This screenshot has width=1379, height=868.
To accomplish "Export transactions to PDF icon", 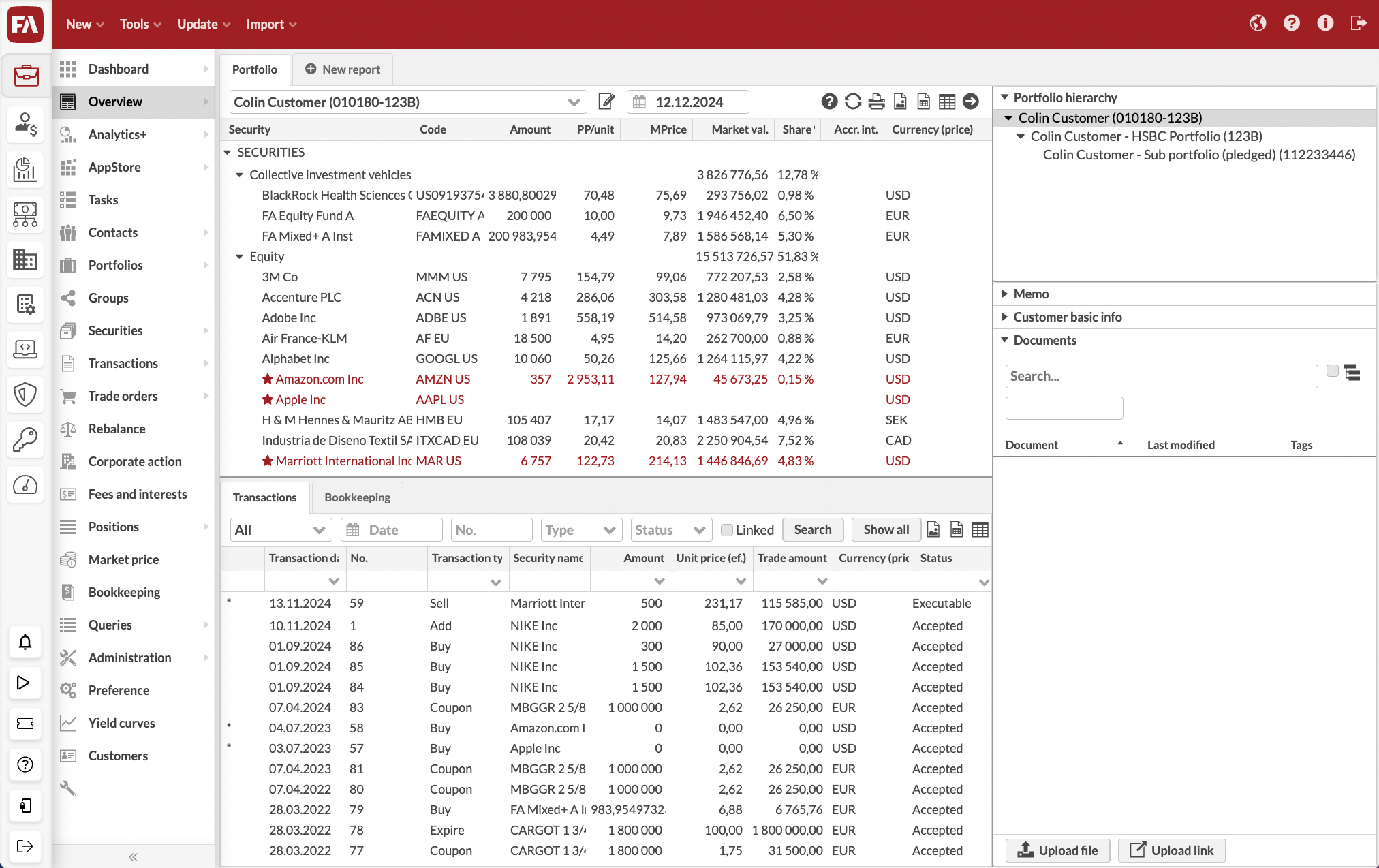I will (x=933, y=529).
